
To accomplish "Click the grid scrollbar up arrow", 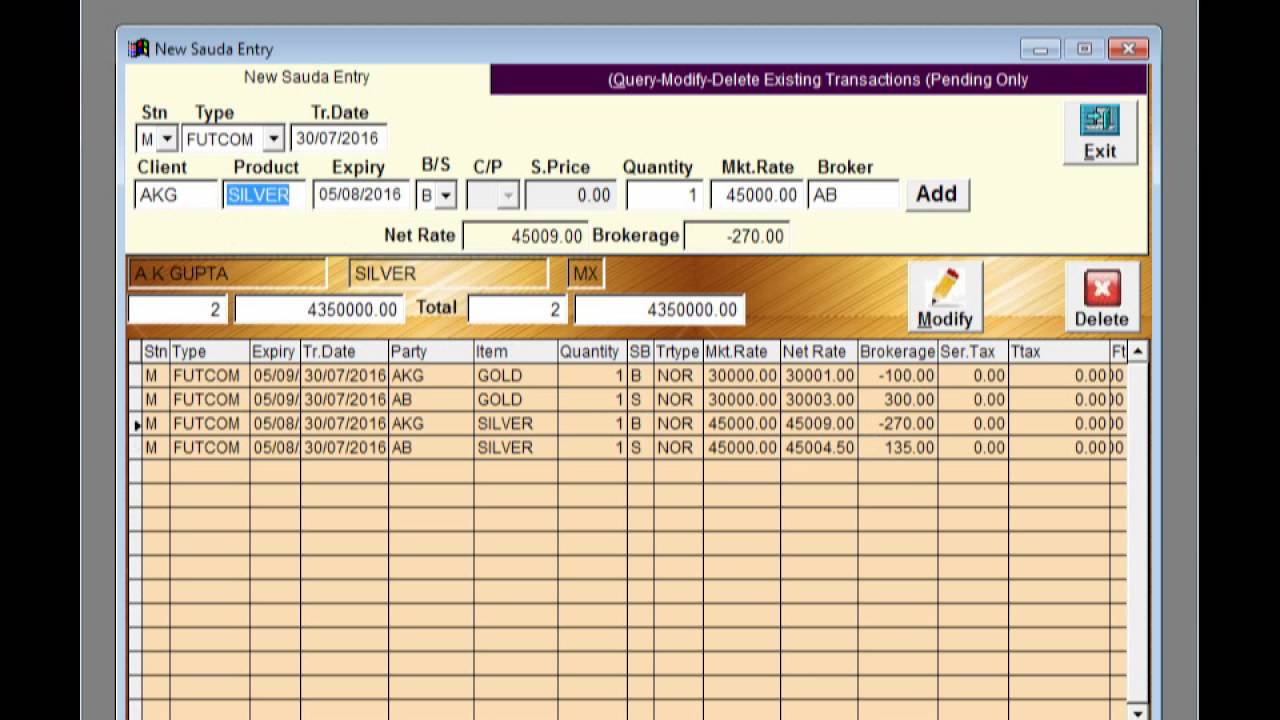I will (1137, 352).
